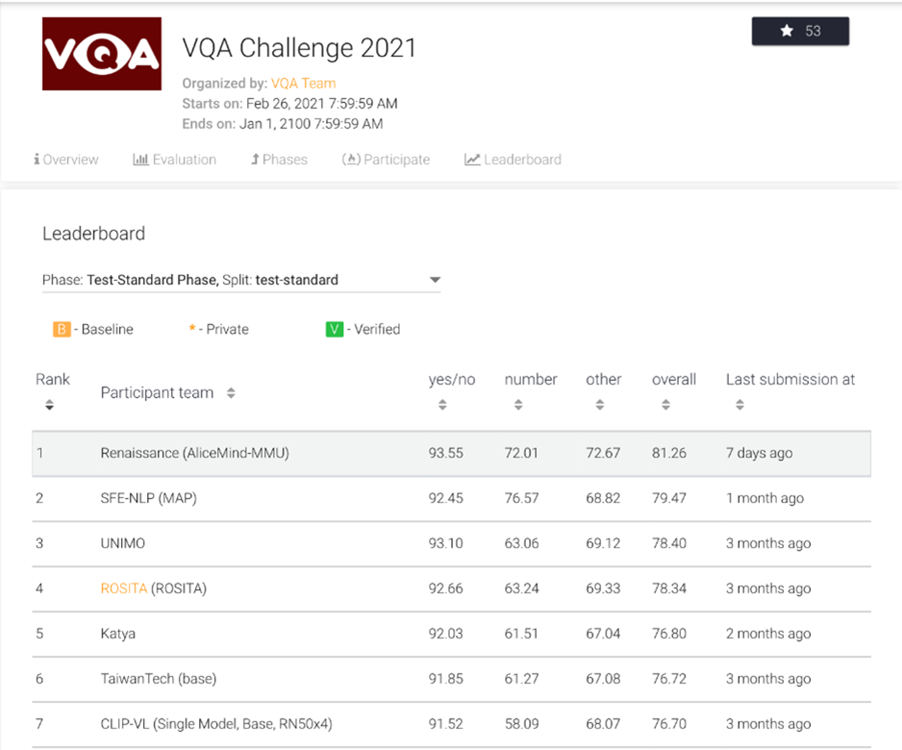Star the challenge with the star button
The image size is (902, 750).
coord(800,31)
